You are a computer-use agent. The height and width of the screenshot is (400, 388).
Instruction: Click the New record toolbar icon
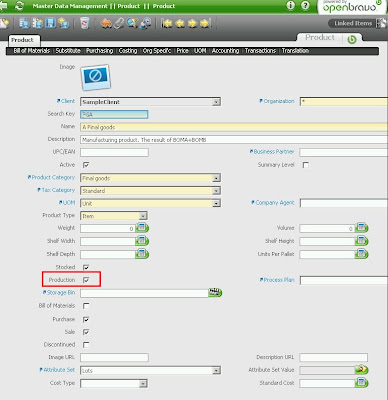click(x=4, y=23)
